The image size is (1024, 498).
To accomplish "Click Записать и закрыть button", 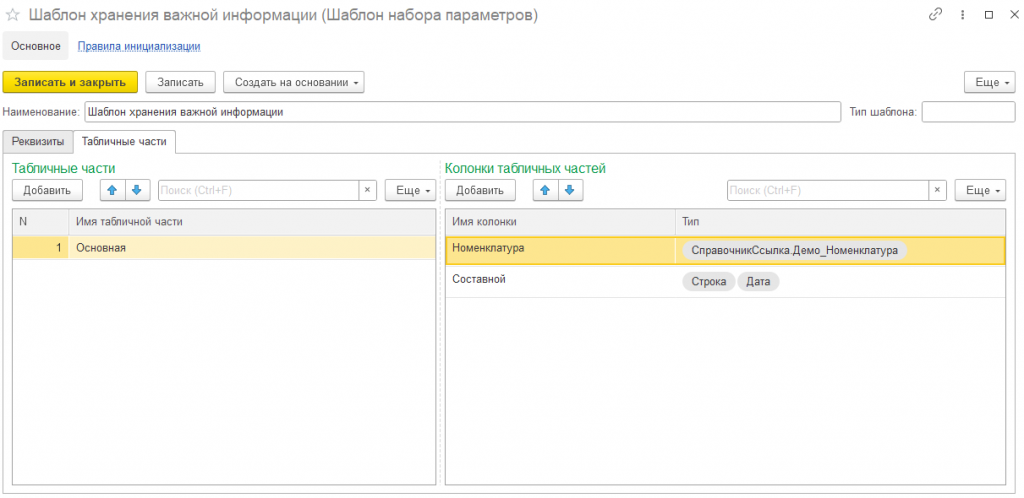I will [70, 82].
